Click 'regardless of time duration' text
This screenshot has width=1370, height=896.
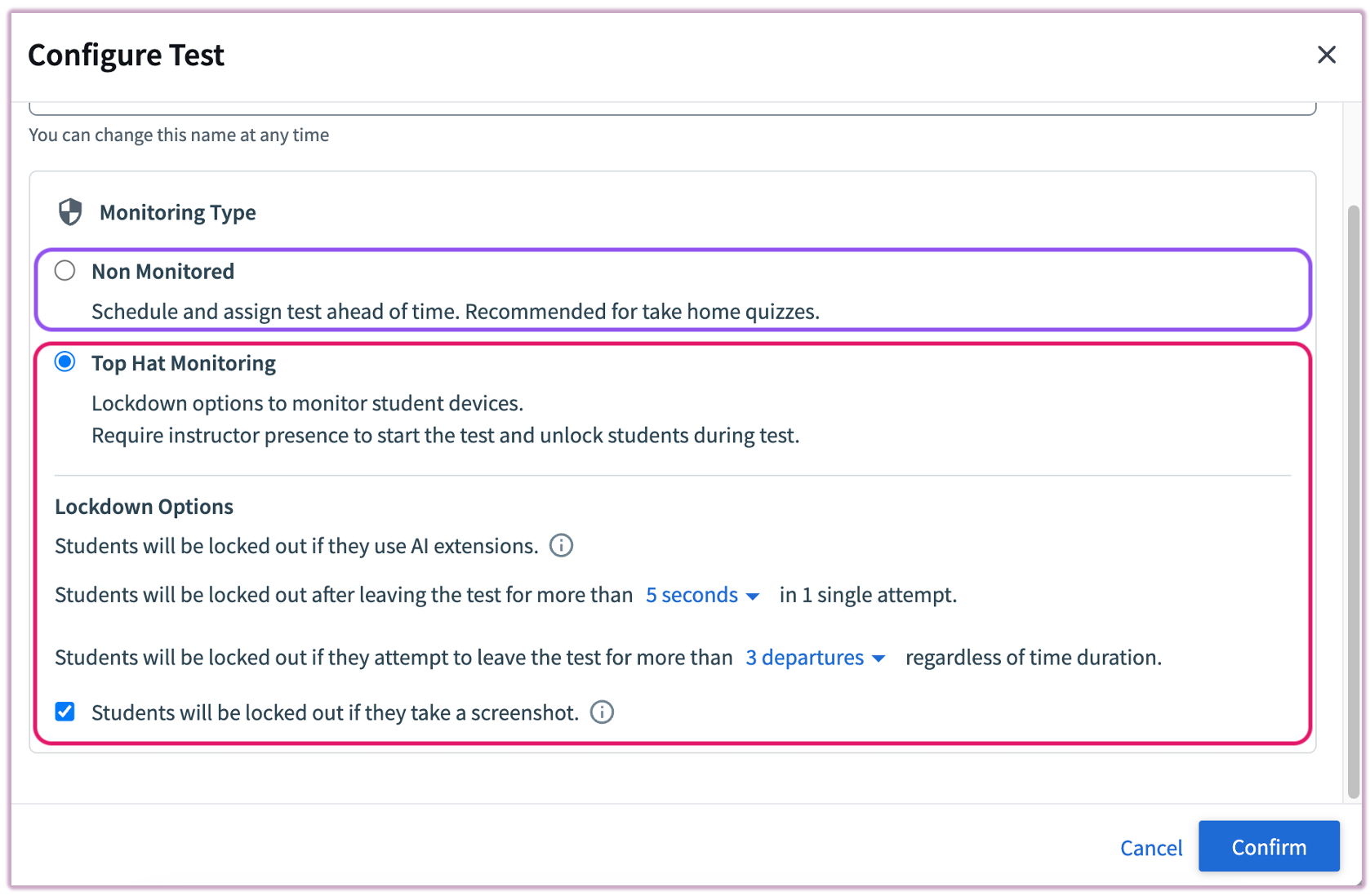1033,658
